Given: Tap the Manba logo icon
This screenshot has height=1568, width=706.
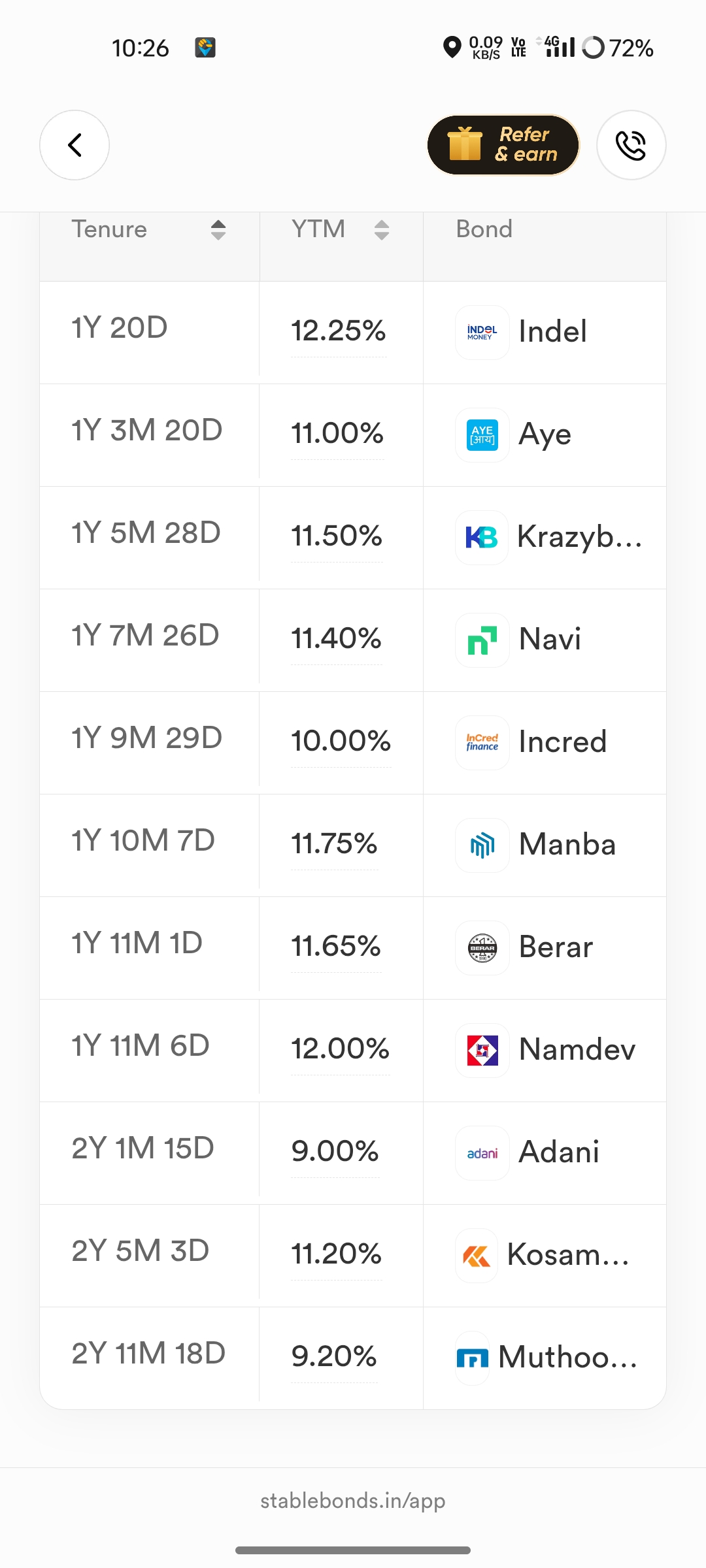Looking at the screenshot, I should (x=482, y=845).
